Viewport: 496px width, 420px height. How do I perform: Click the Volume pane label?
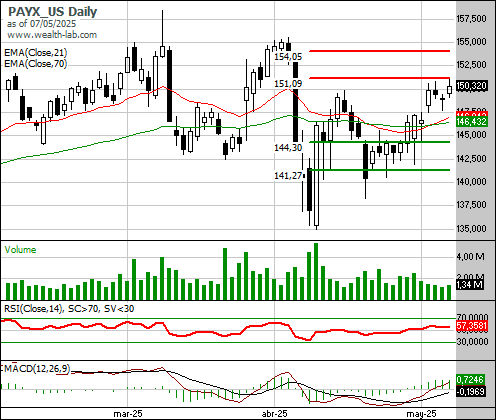coord(20,250)
